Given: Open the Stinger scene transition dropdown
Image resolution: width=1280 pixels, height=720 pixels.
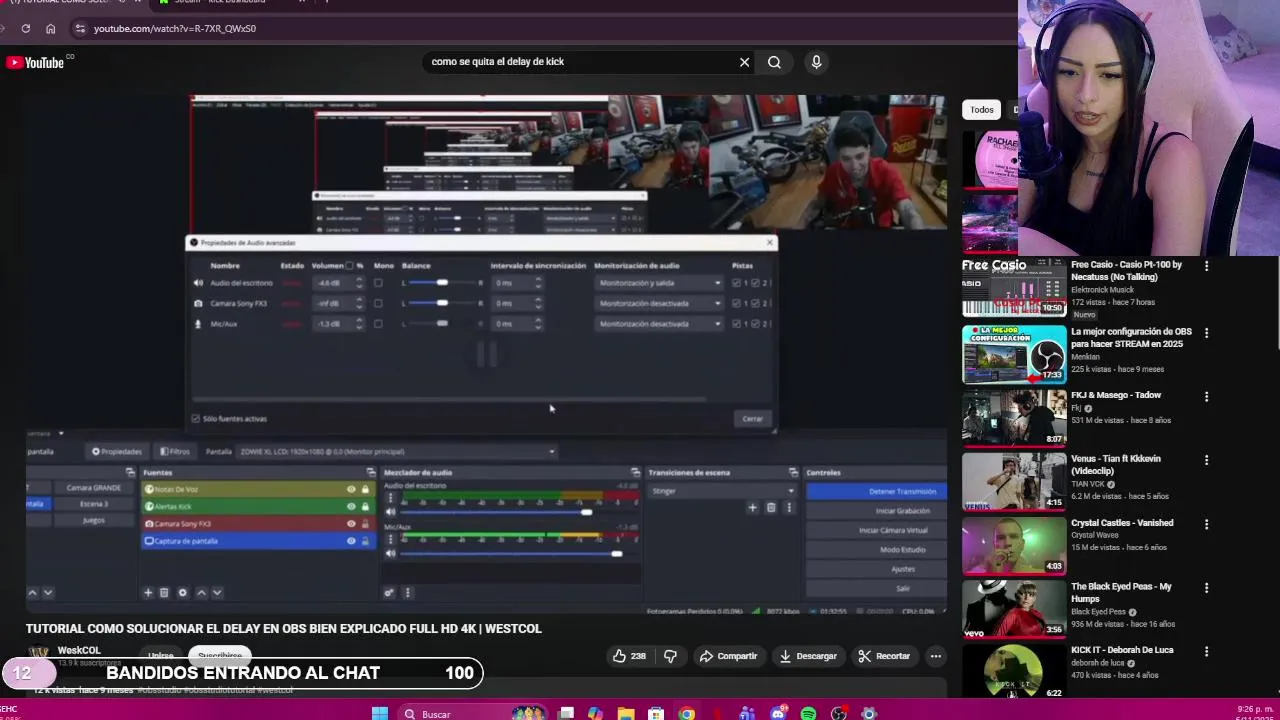Looking at the screenshot, I should (722, 491).
